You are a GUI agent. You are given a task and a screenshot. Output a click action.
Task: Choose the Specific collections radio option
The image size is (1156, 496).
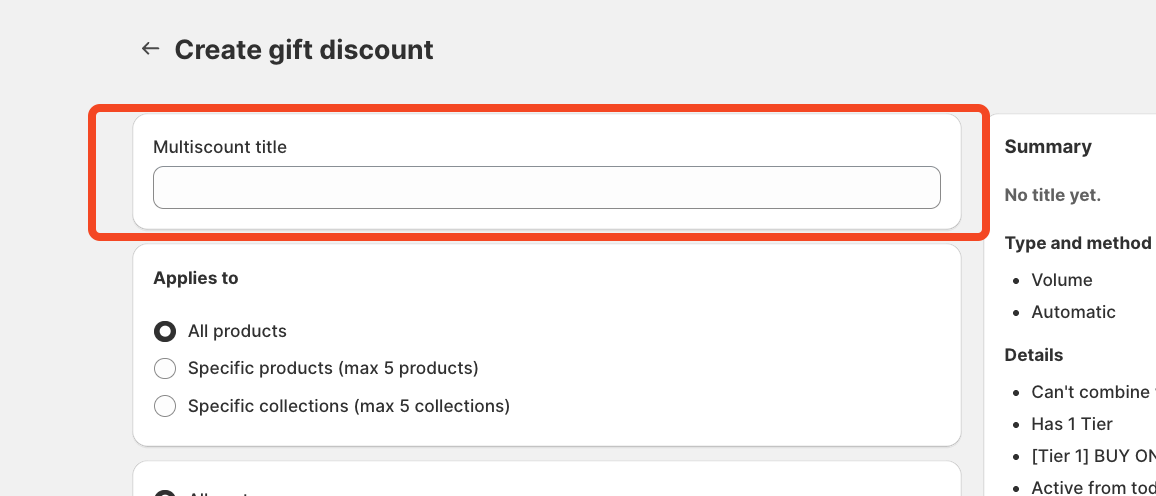coord(165,406)
